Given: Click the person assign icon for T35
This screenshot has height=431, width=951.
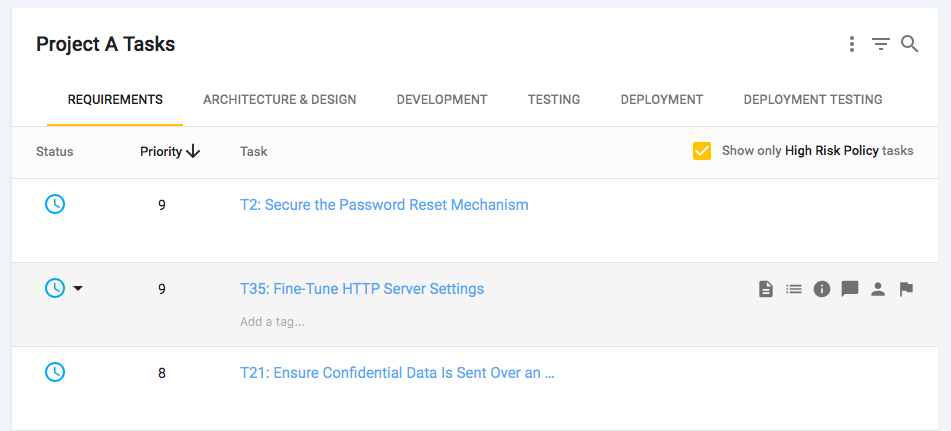Looking at the screenshot, I should (878, 289).
